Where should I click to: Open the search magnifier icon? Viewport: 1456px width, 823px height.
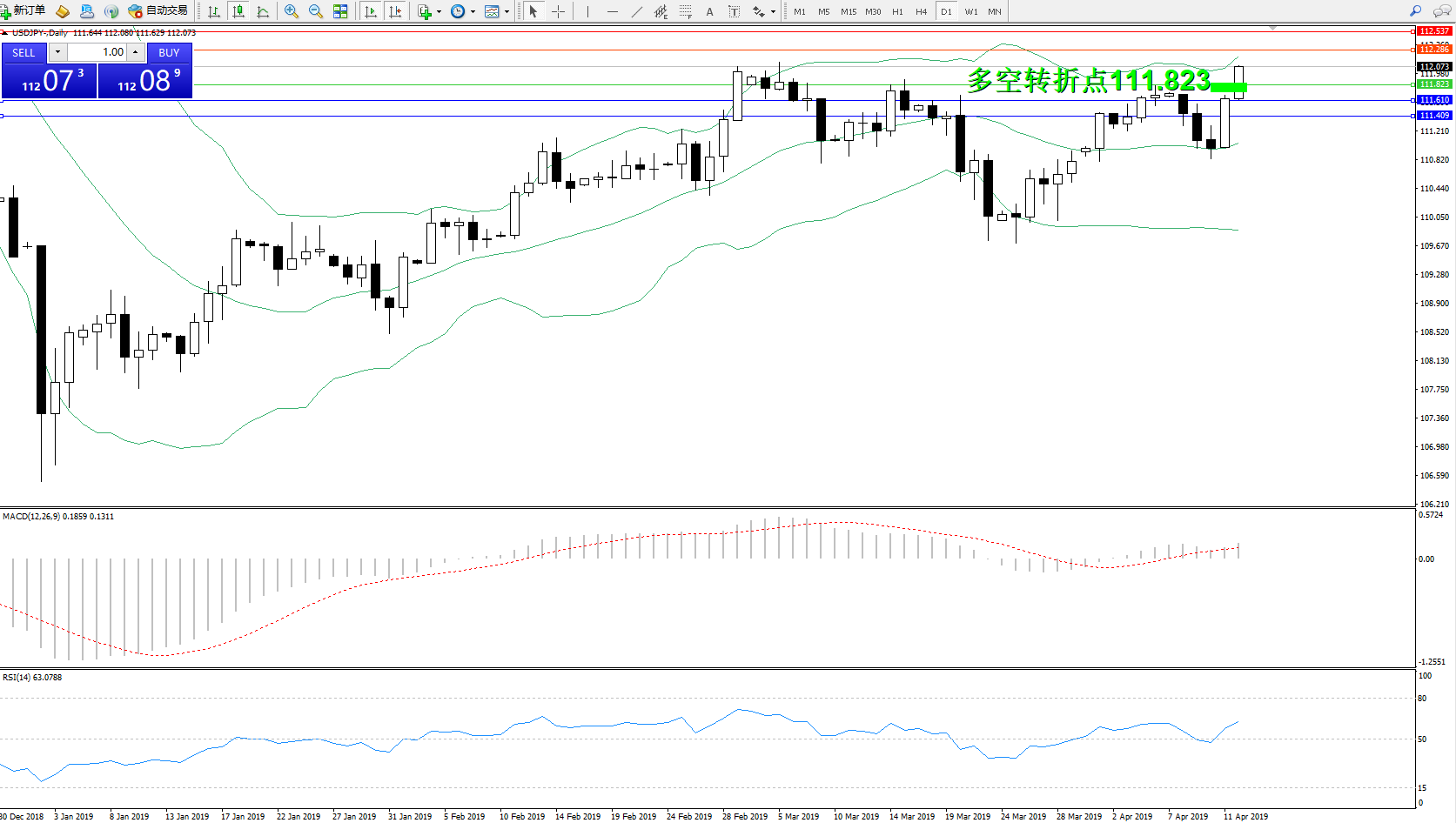click(x=1415, y=11)
